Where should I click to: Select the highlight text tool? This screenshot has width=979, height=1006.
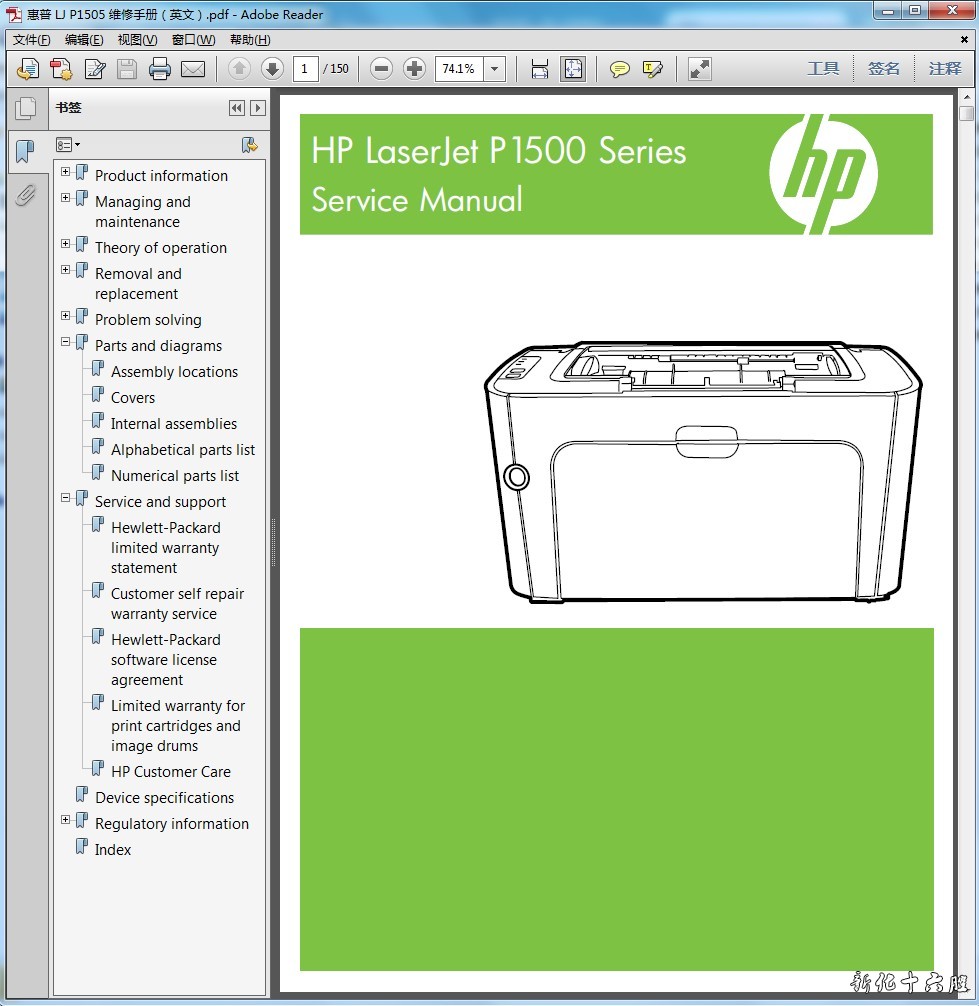coord(653,69)
